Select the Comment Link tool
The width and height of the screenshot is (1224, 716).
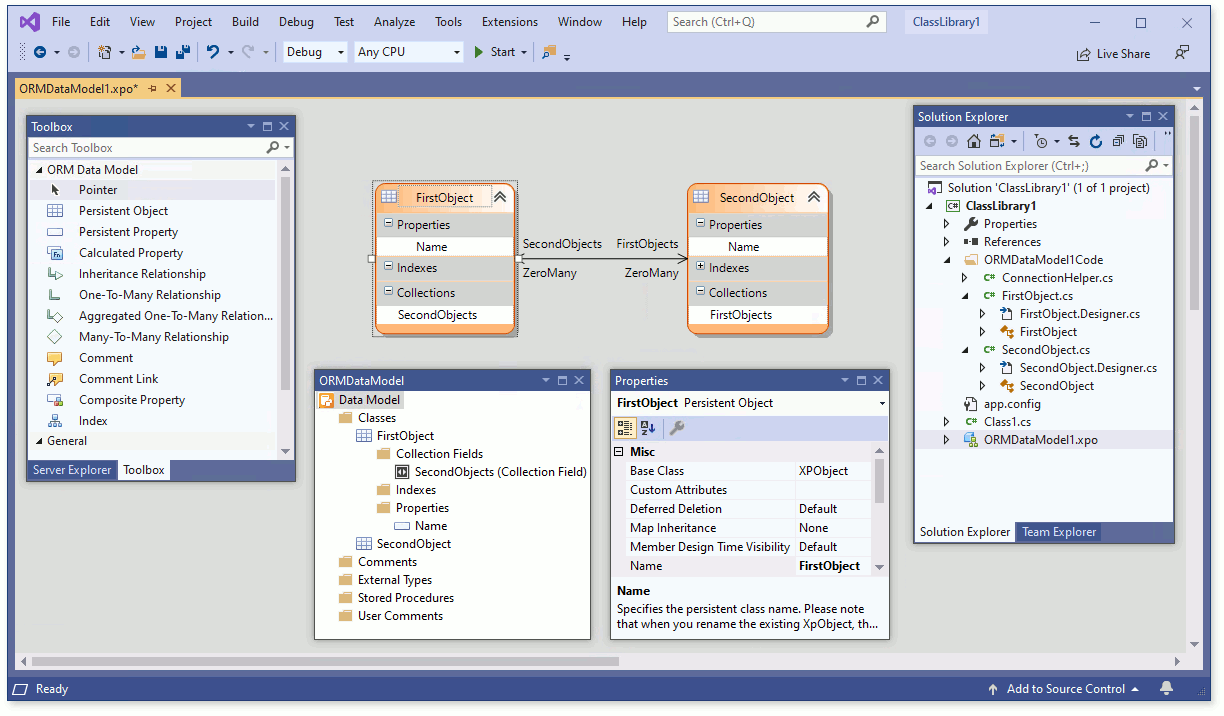click(x=151, y=379)
